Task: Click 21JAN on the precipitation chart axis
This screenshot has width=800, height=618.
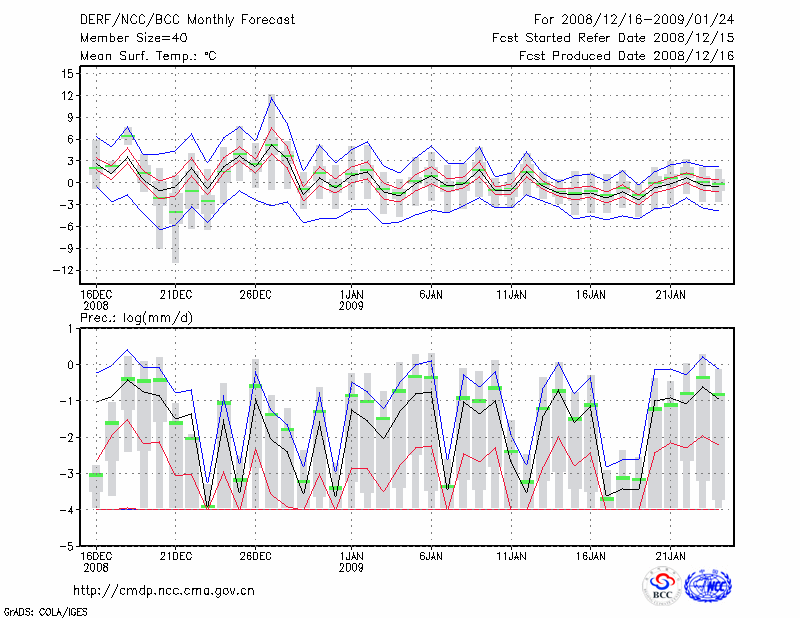Action: tap(671, 555)
